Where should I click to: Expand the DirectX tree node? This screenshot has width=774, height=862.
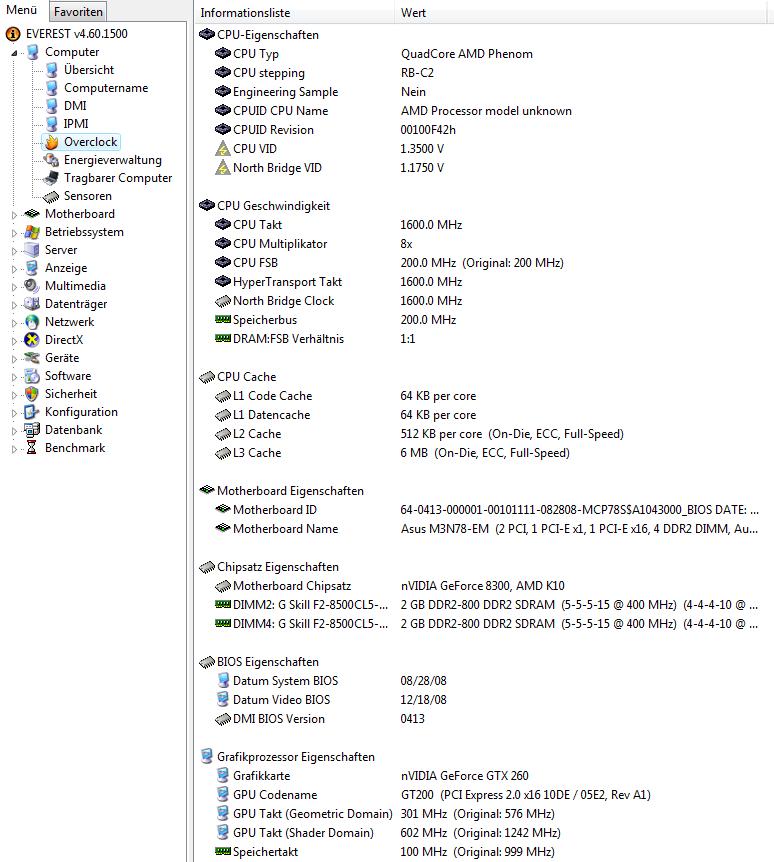[14, 341]
